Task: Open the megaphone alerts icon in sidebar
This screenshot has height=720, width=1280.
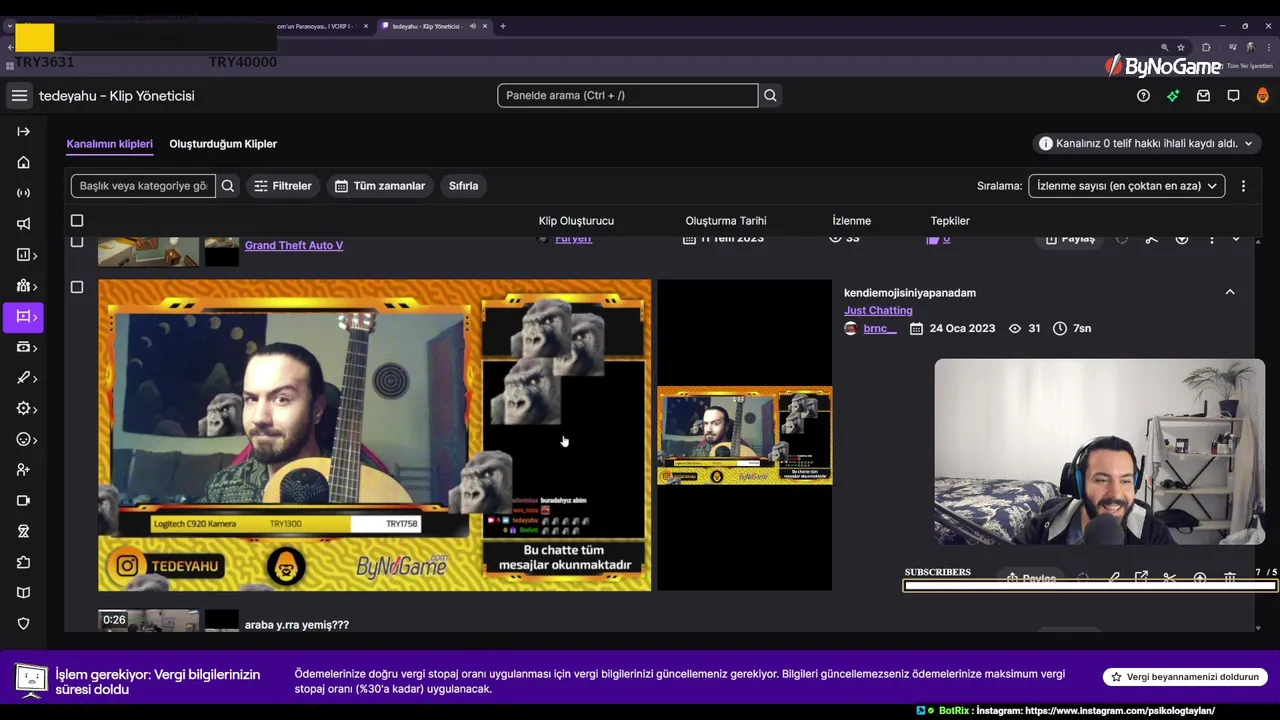Action: [x=23, y=224]
